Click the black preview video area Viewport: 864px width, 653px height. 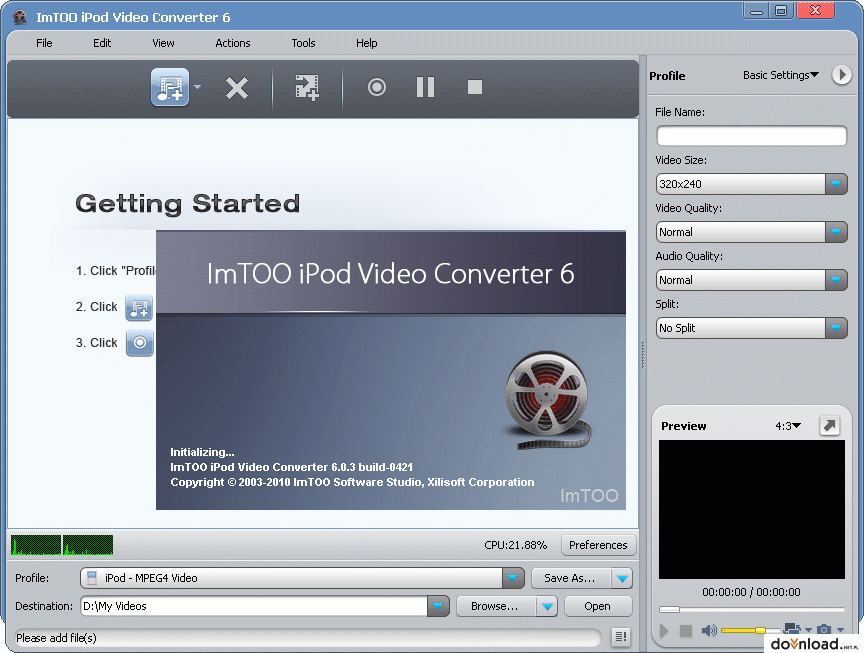(x=752, y=509)
